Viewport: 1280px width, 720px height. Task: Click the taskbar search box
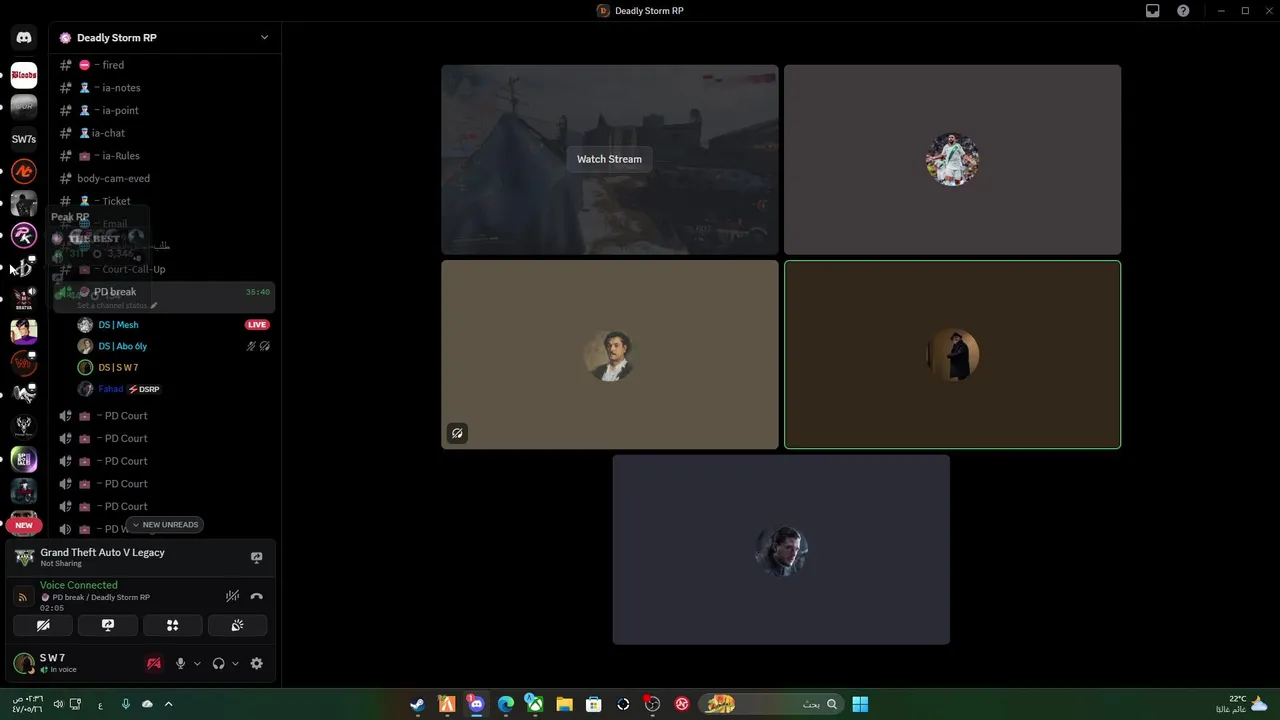point(770,704)
